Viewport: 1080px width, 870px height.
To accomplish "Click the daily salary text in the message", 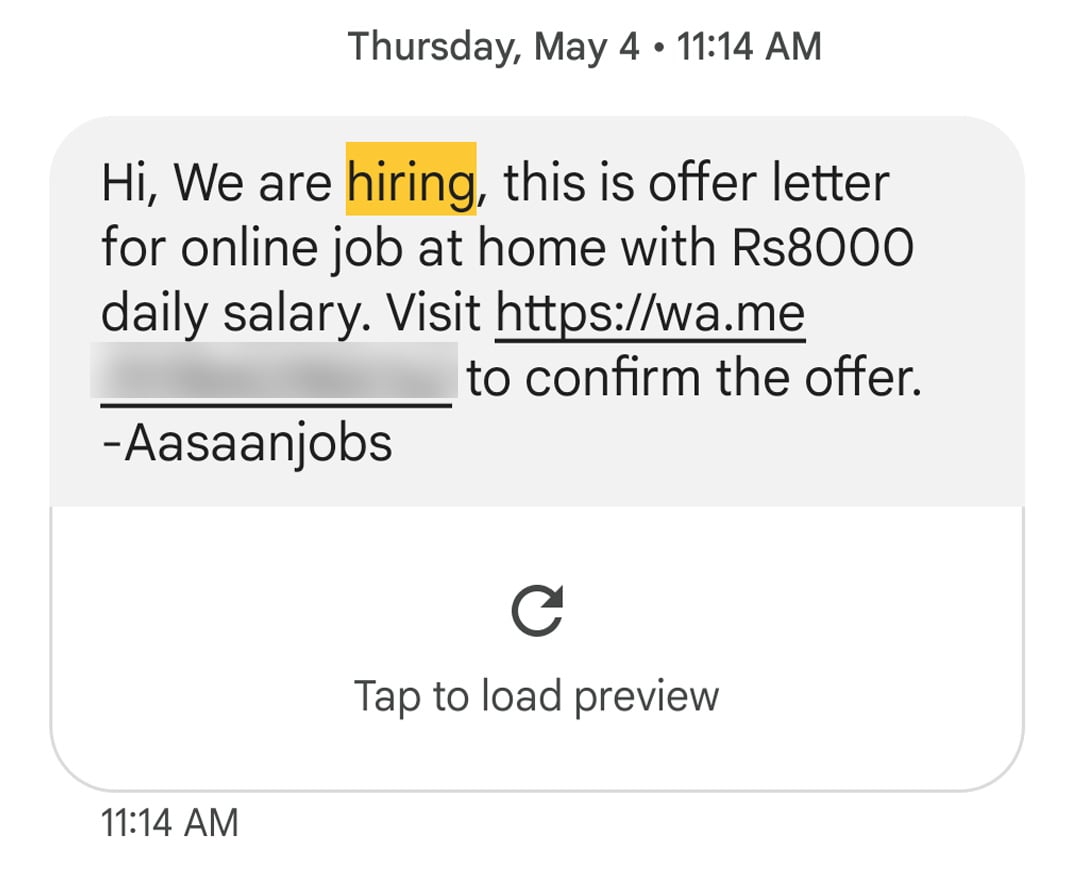I will [x=230, y=312].
